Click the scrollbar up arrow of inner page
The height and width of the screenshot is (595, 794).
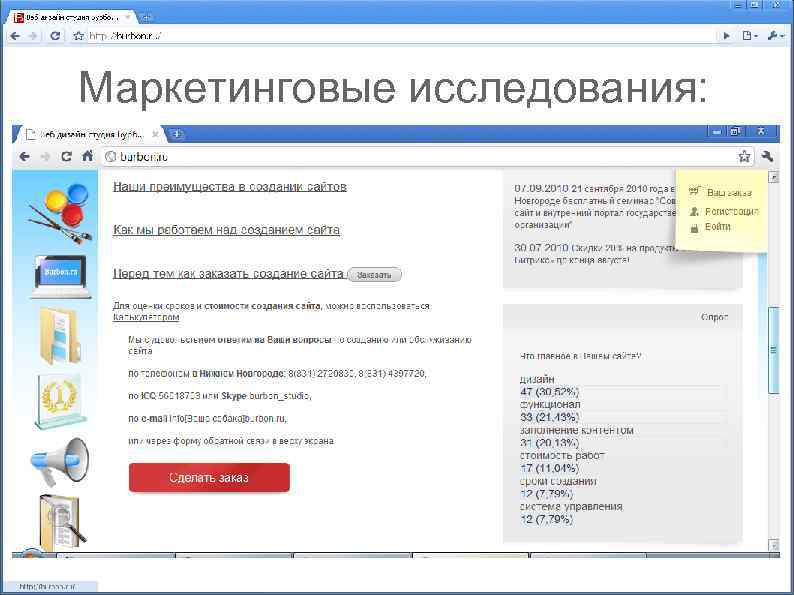click(x=773, y=177)
